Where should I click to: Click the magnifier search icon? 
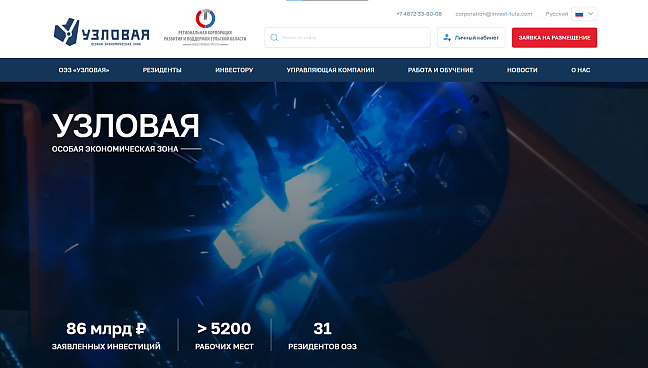tap(274, 38)
